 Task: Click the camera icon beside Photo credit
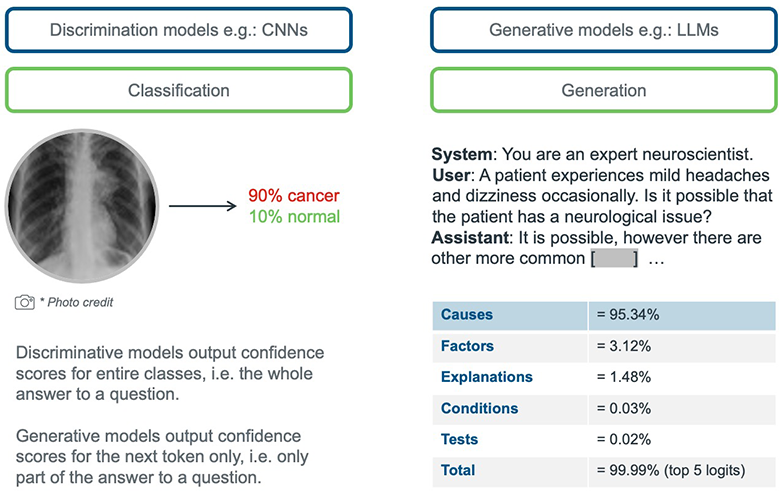[x=24, y=302]
